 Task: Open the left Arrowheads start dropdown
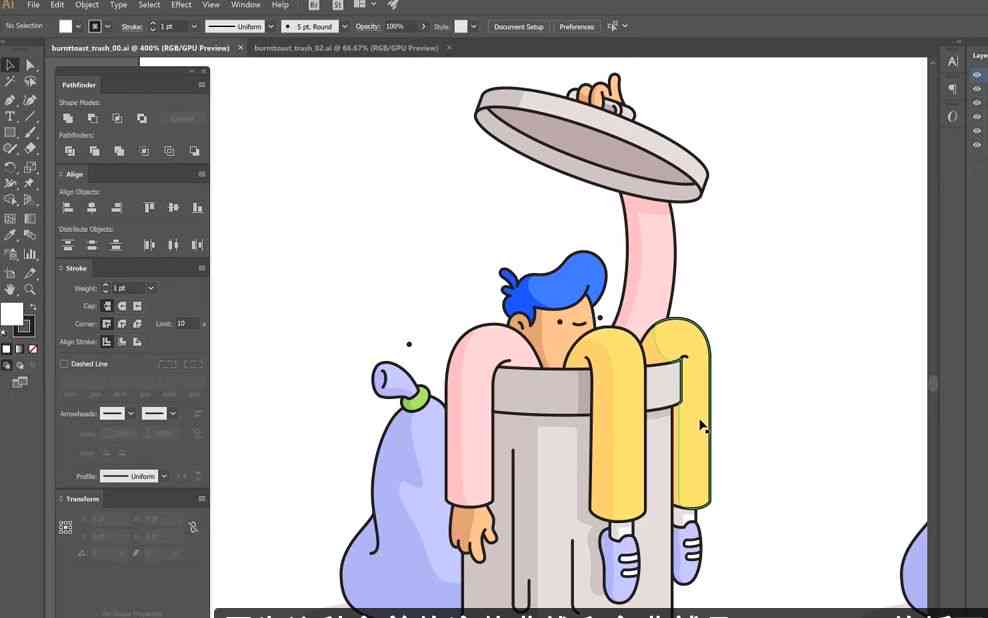[x=130, y=413]
